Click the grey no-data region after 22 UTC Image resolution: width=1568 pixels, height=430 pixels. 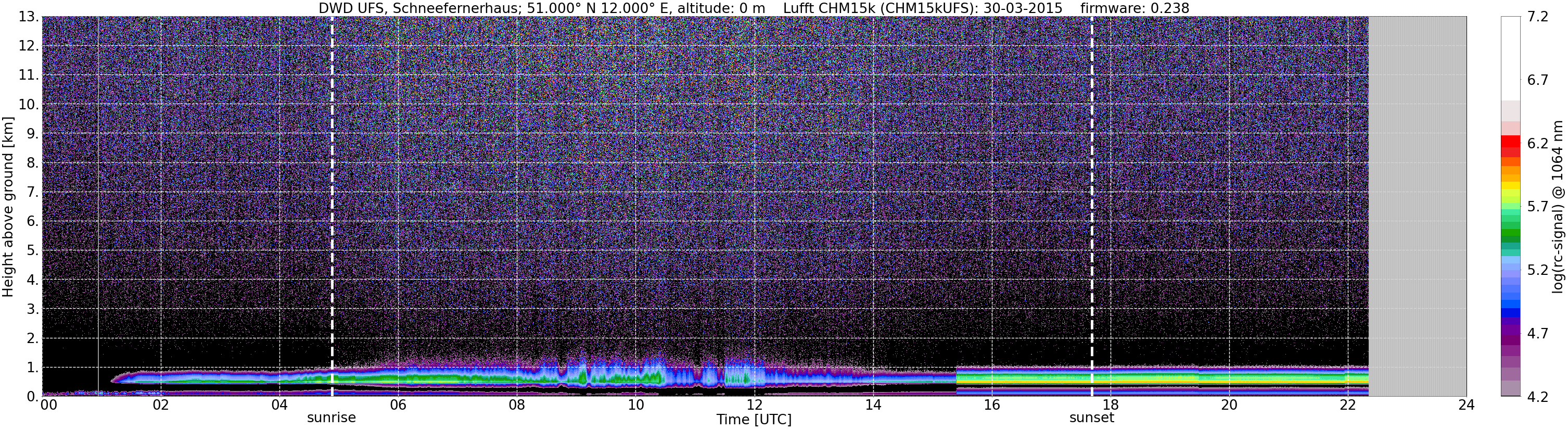(x=1417, y=206)
